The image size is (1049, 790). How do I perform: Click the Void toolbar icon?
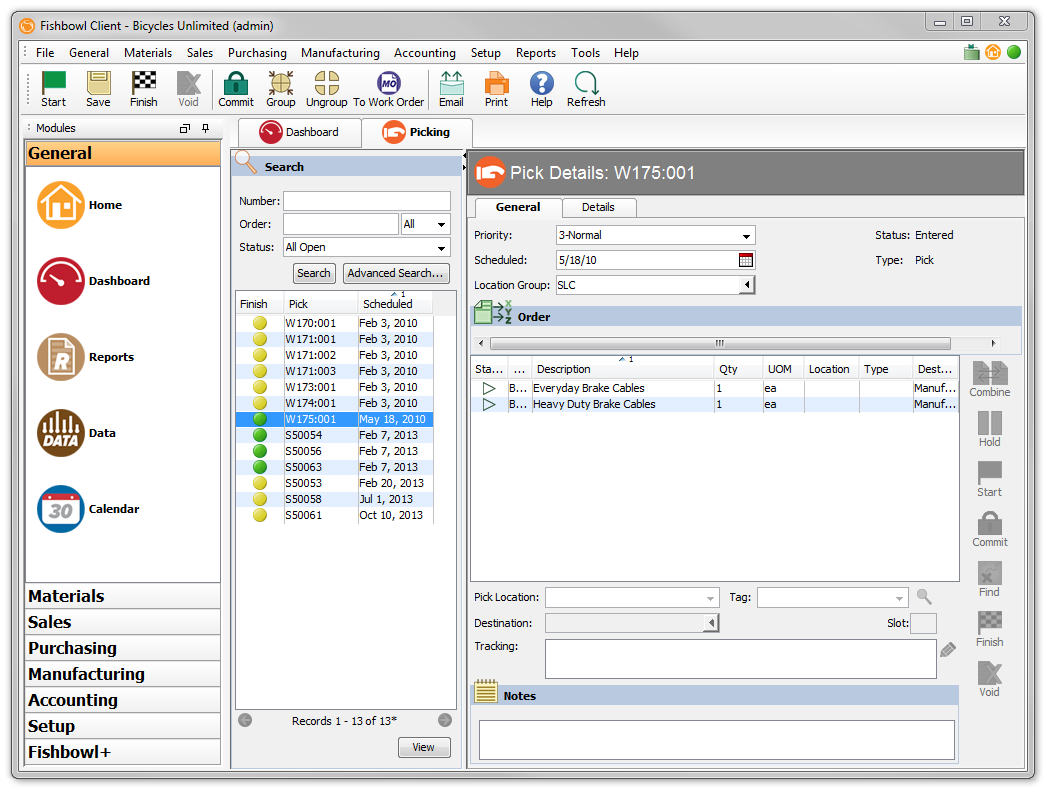click(189, 89)
